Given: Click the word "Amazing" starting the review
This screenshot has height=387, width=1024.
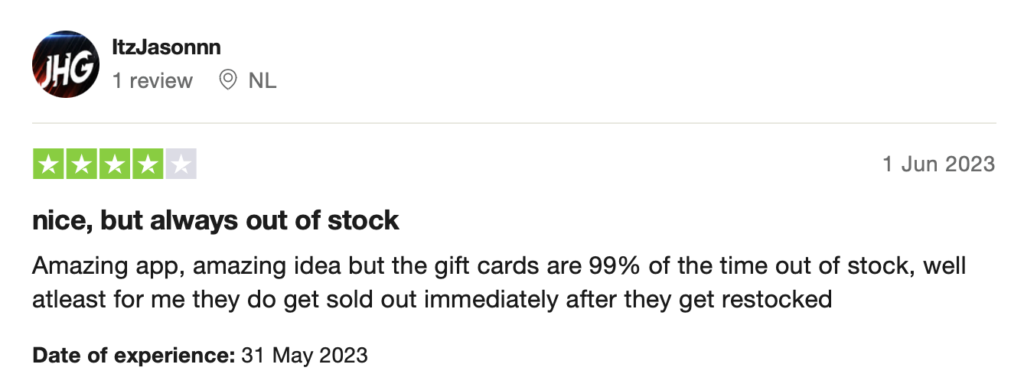Looking at the screenshot, I should click(x=72, y=266).
